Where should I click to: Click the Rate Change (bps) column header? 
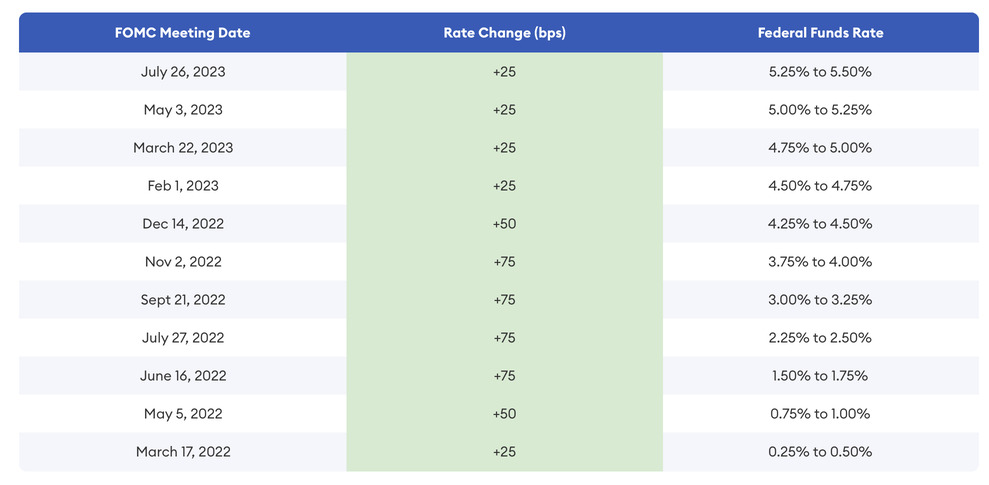tap(504, 33)
